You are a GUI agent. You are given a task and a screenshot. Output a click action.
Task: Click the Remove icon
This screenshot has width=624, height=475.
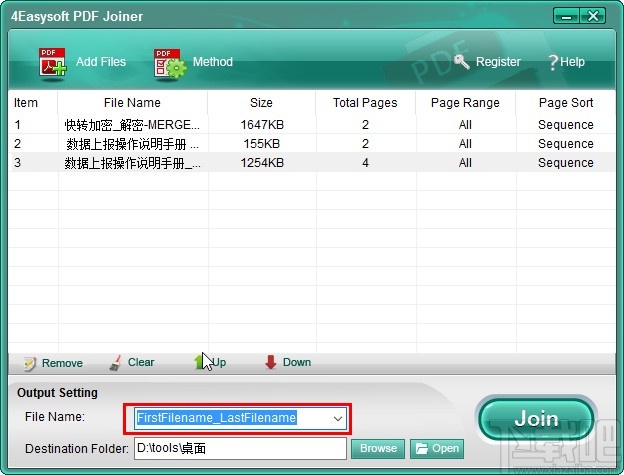coord(29,363)
